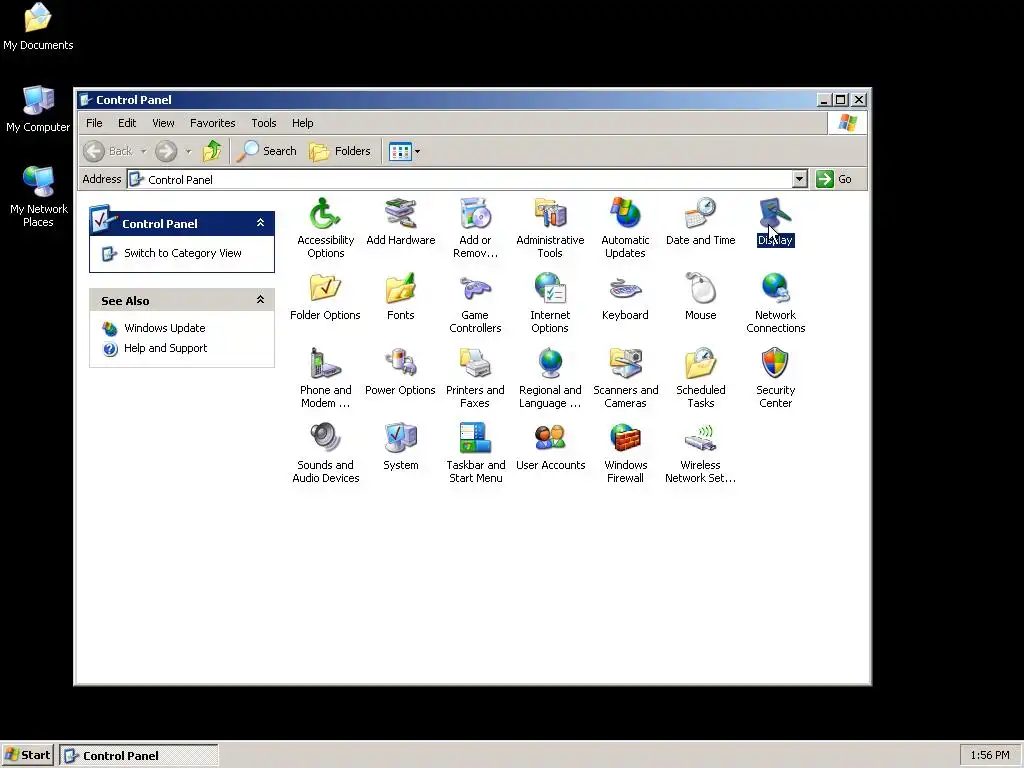Click the taskbar clock
Screen dimensions: 1024x768
point(989,755)
